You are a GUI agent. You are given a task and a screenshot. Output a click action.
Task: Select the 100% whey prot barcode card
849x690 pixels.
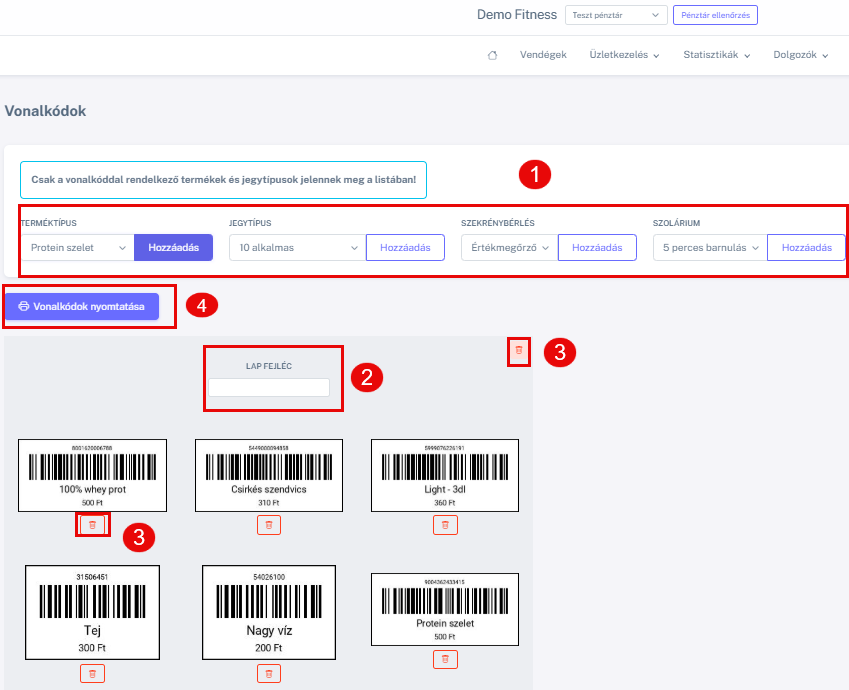tap(93, 476)
